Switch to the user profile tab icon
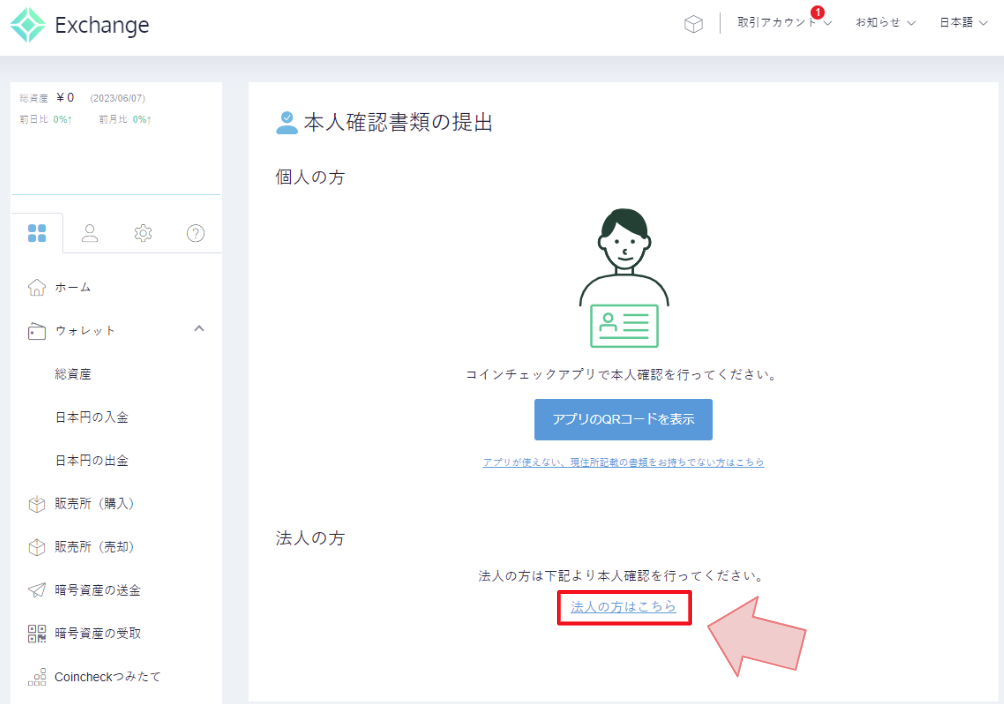Screen dimensions: 1004x704 pos(90,233)
